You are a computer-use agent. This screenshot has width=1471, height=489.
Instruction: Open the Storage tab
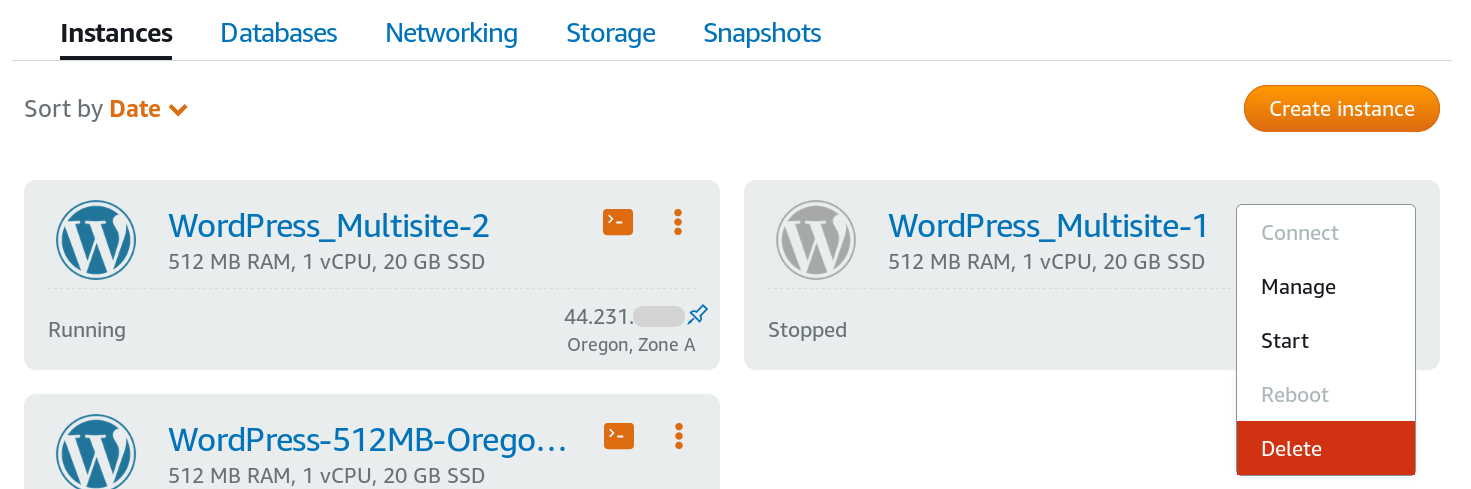[611, 33]
